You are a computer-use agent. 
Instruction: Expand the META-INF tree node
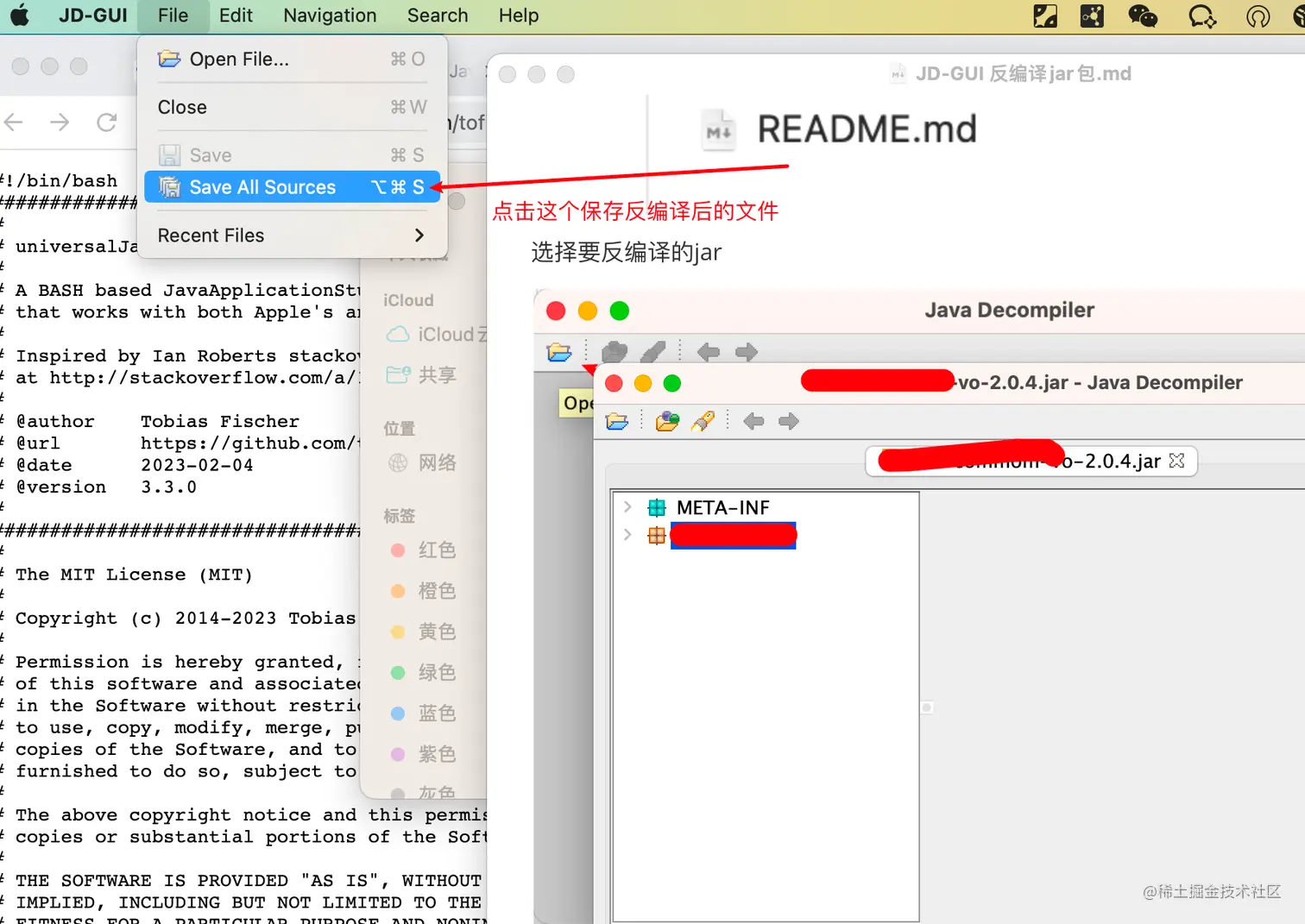(x=627, y=507)
